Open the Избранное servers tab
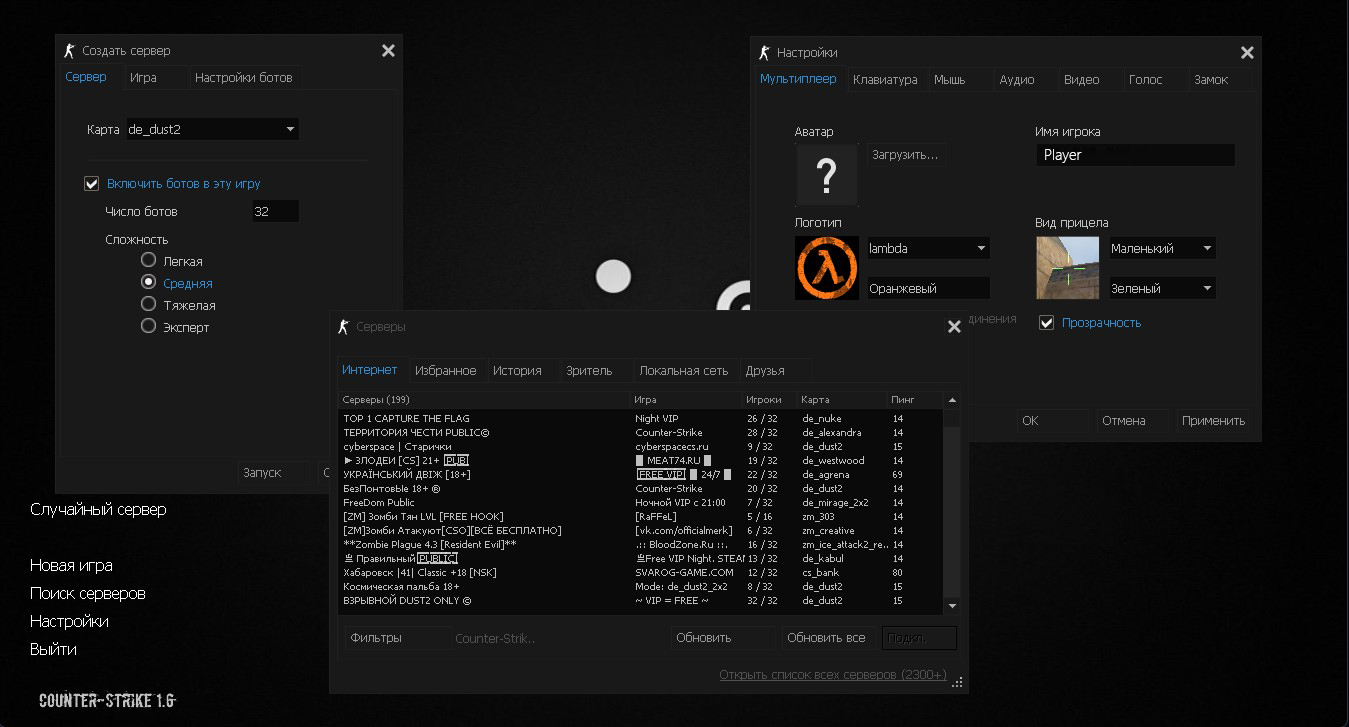Screen dimensions: 1349x727 click(x=446, y=371)
